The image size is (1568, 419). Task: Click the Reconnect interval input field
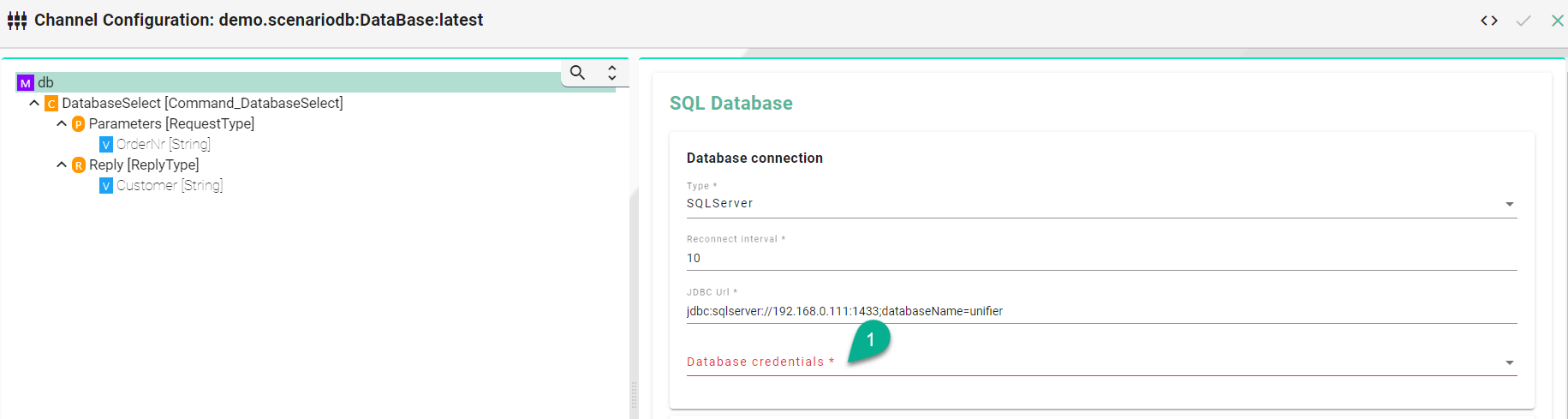point(1100,258)
